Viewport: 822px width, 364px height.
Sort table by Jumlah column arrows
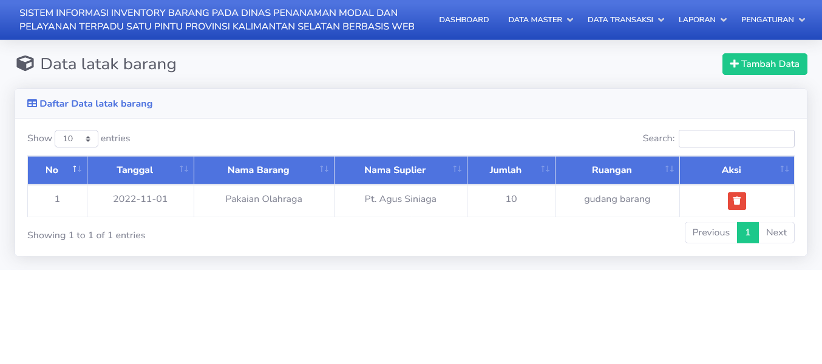(x=545, y=169)
